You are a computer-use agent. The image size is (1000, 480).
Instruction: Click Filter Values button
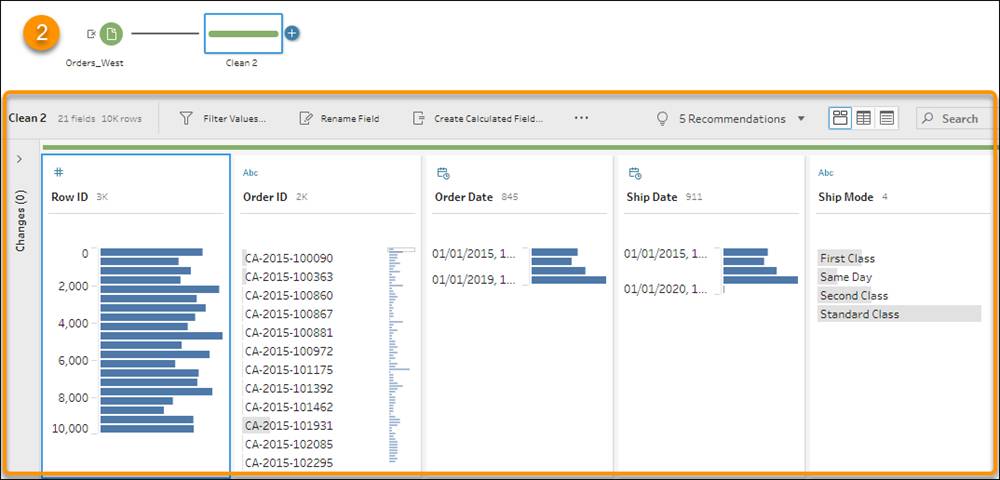(x=222, y=119)
